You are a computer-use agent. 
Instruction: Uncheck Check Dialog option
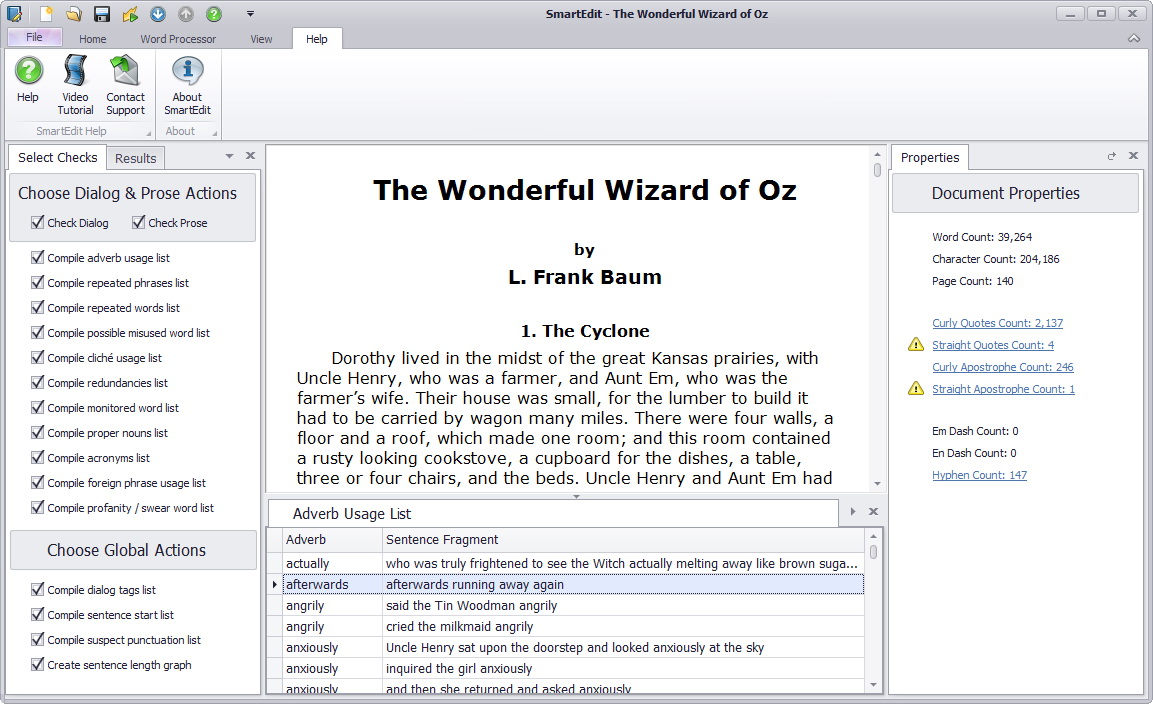[x=38, y=223]
